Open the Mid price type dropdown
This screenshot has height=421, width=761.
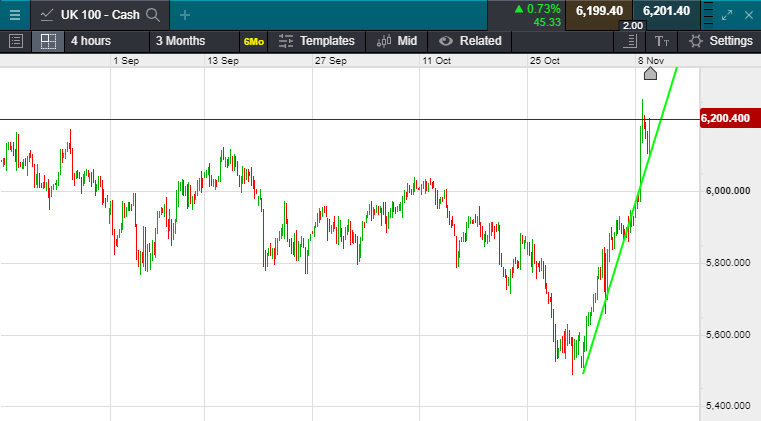point(397,41)
